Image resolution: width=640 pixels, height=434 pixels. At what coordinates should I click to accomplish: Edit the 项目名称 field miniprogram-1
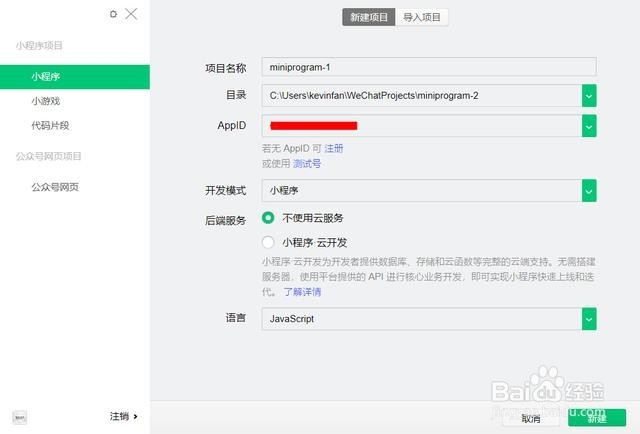pos(429,67)
